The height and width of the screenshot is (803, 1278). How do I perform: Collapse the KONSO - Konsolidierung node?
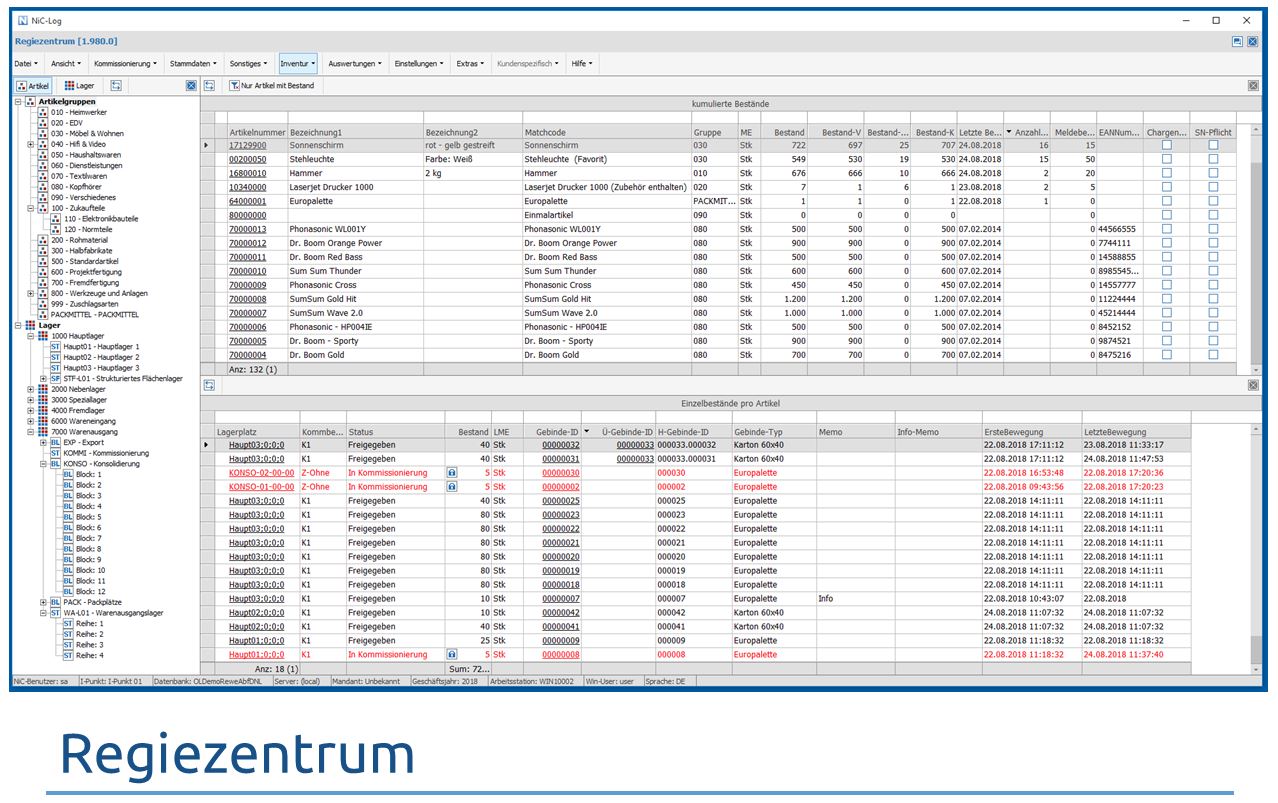(43, 464)
